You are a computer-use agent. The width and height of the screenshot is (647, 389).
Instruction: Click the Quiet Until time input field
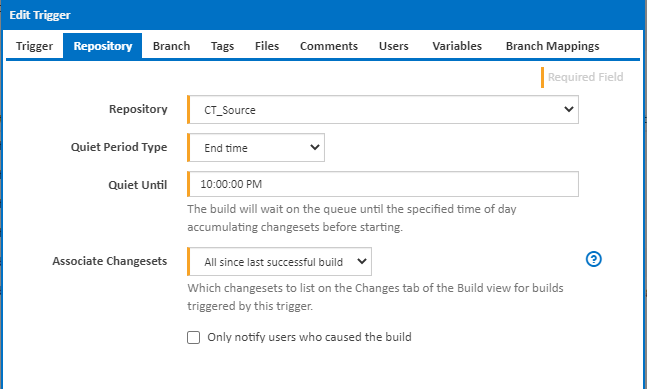[383, 184]
